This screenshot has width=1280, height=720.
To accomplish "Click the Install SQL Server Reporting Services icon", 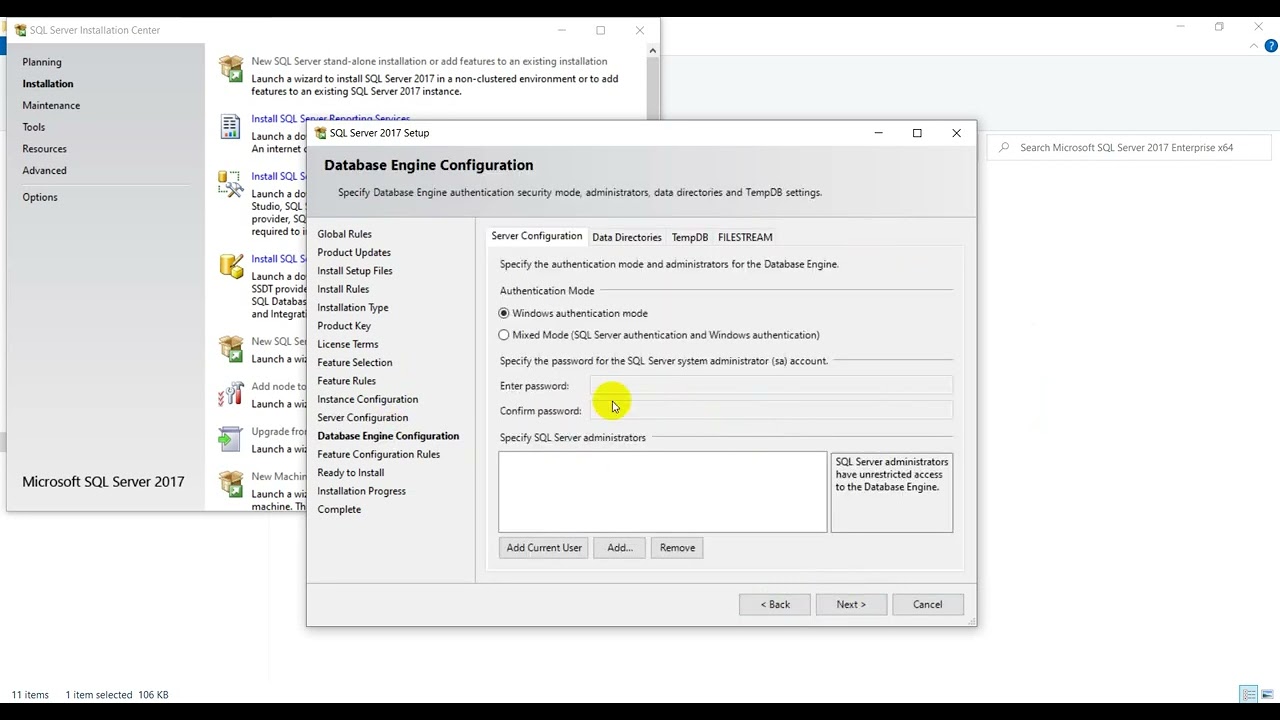I will pyautogui.click(x=231, y=126).
